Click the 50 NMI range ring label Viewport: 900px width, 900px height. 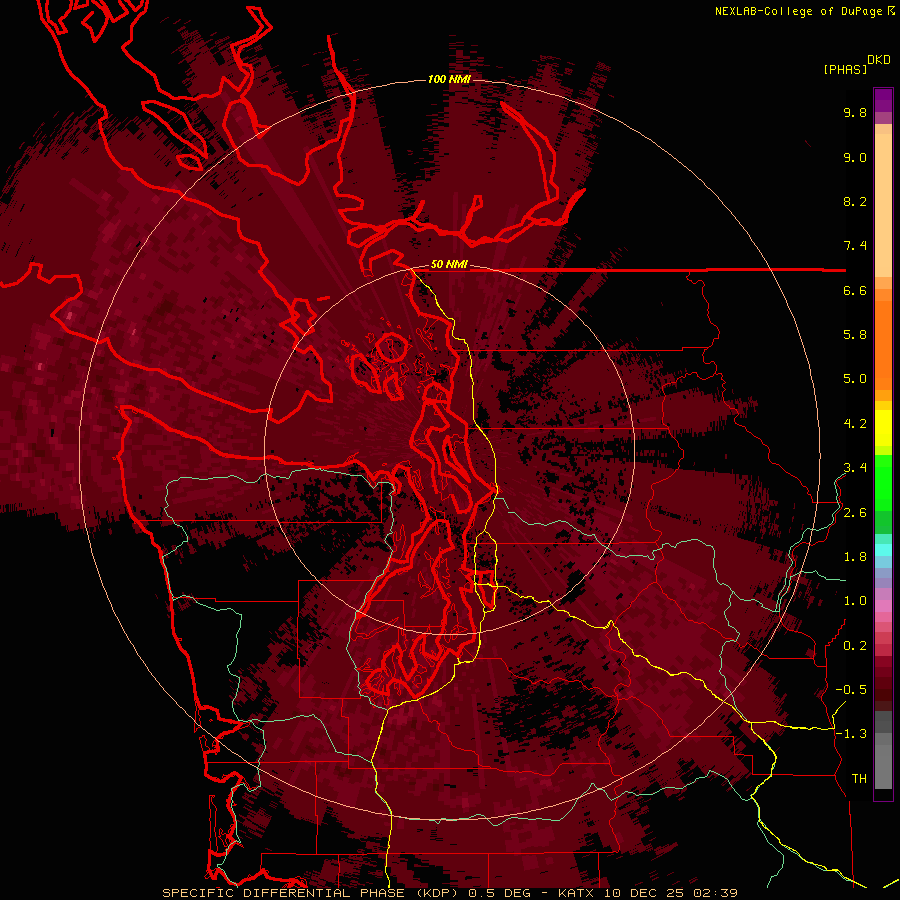click(x=449, y=264)
